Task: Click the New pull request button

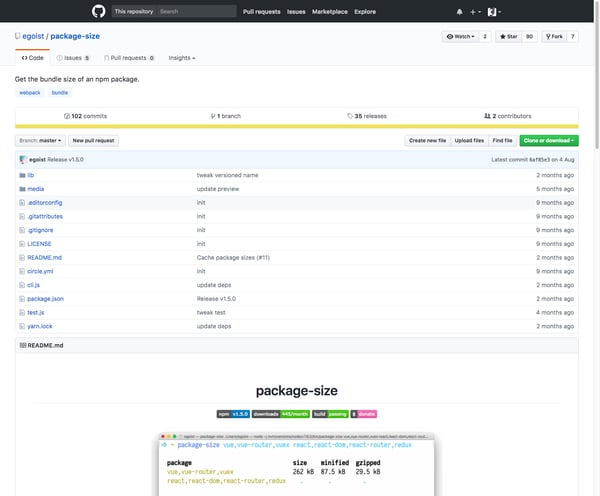Action: [x=93, y=141]
